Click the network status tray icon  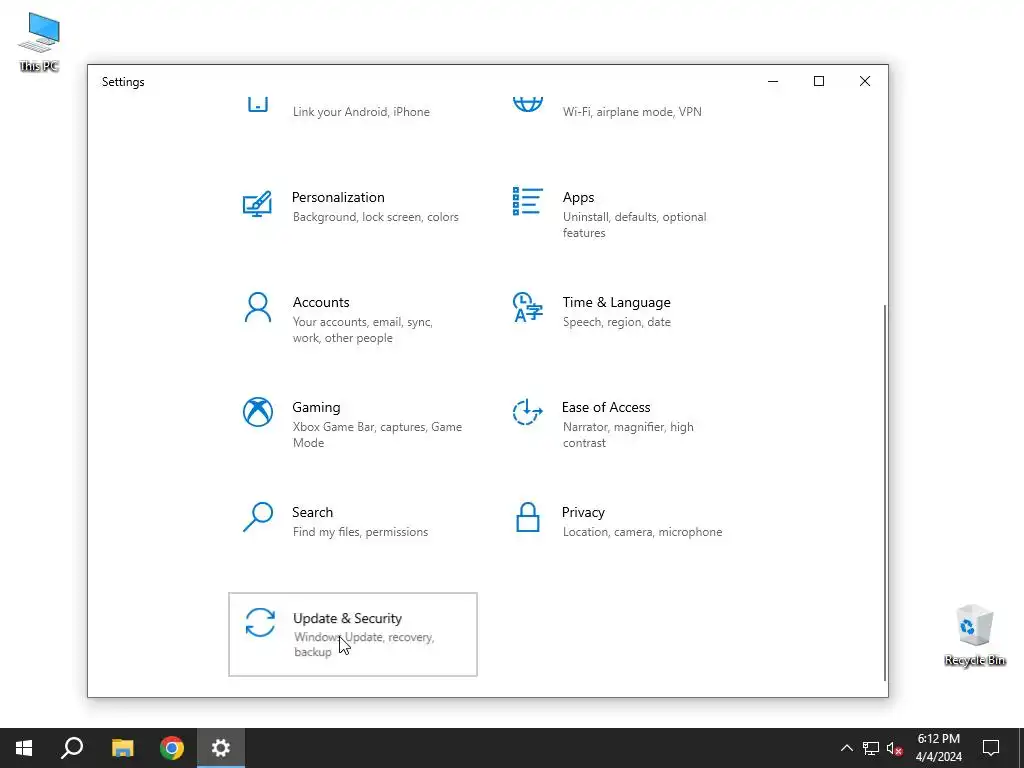[871, 748]
